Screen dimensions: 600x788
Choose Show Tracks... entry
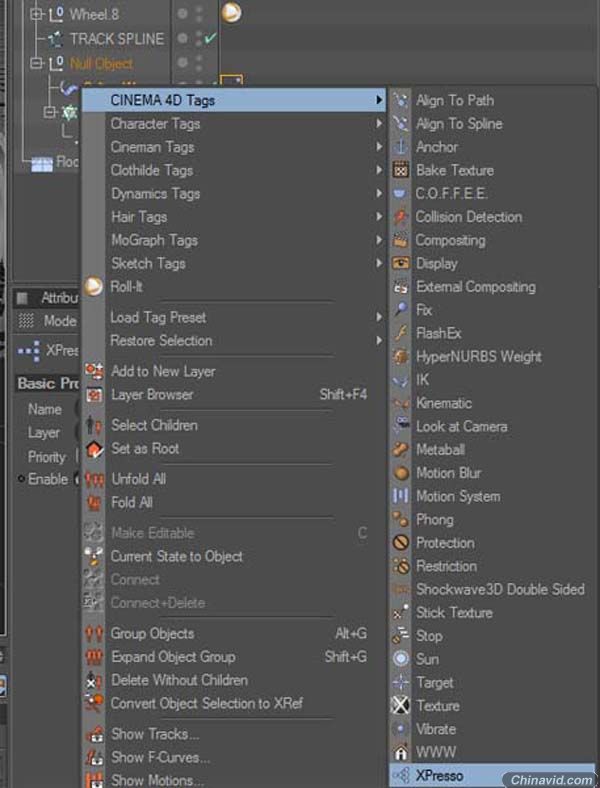point(234,734)
